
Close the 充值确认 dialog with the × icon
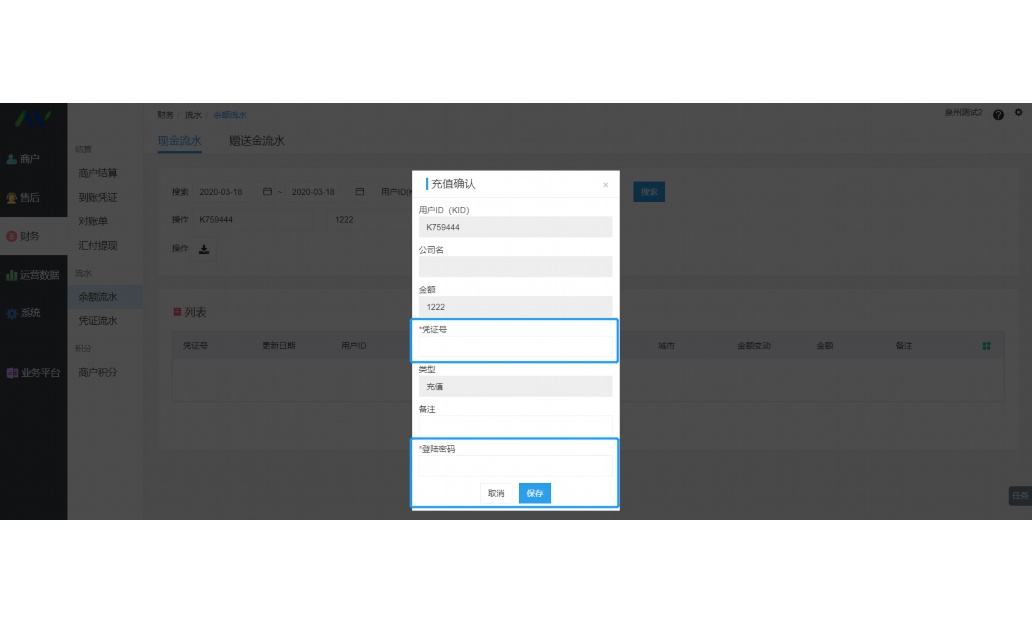coord(605,184)
